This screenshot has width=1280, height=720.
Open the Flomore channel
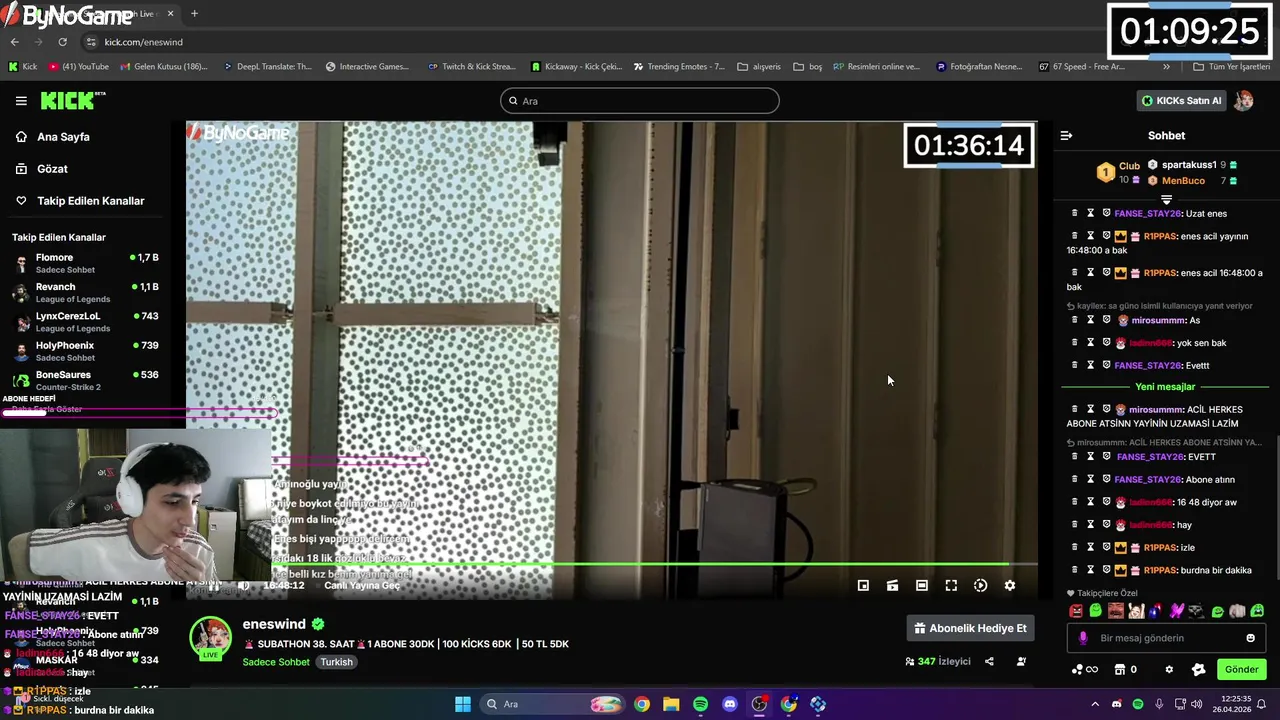(85, 263)
